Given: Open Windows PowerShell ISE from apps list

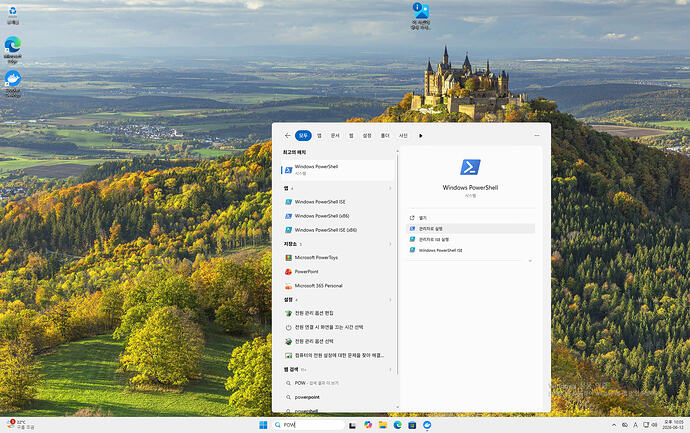Looking at the screenshot, I should (x=338, y=202).
